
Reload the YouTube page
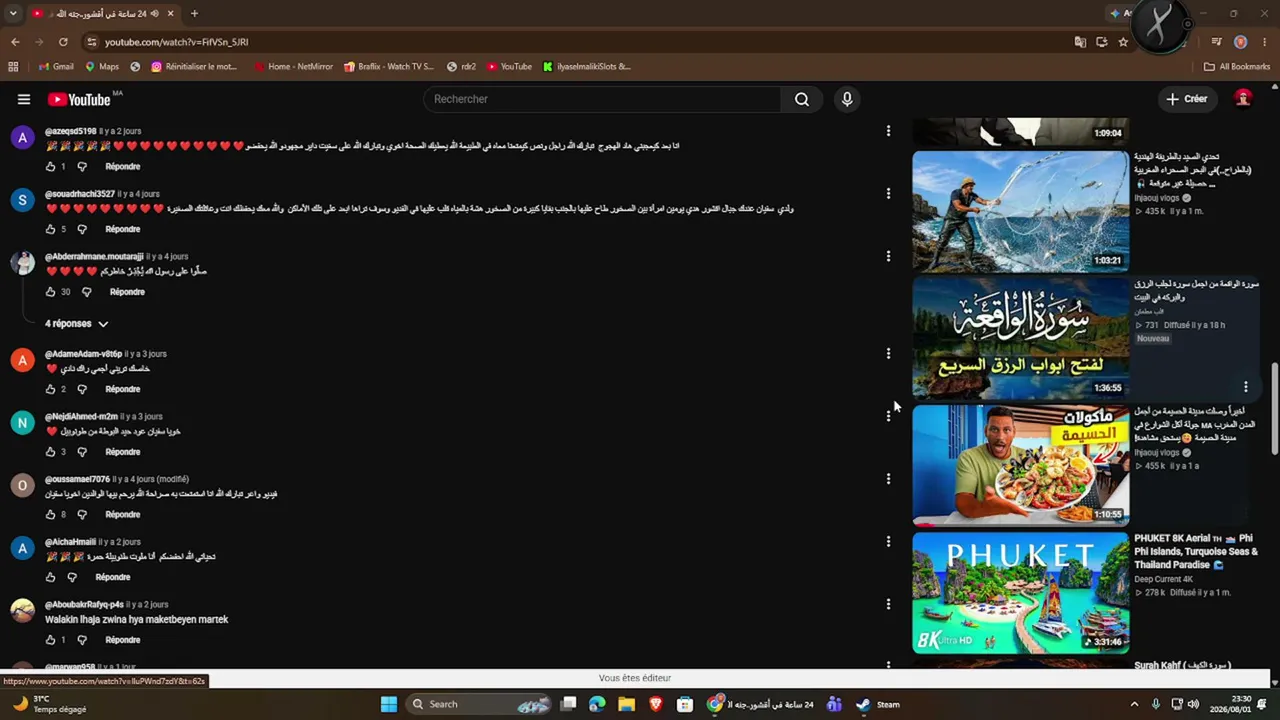[63, 42]
